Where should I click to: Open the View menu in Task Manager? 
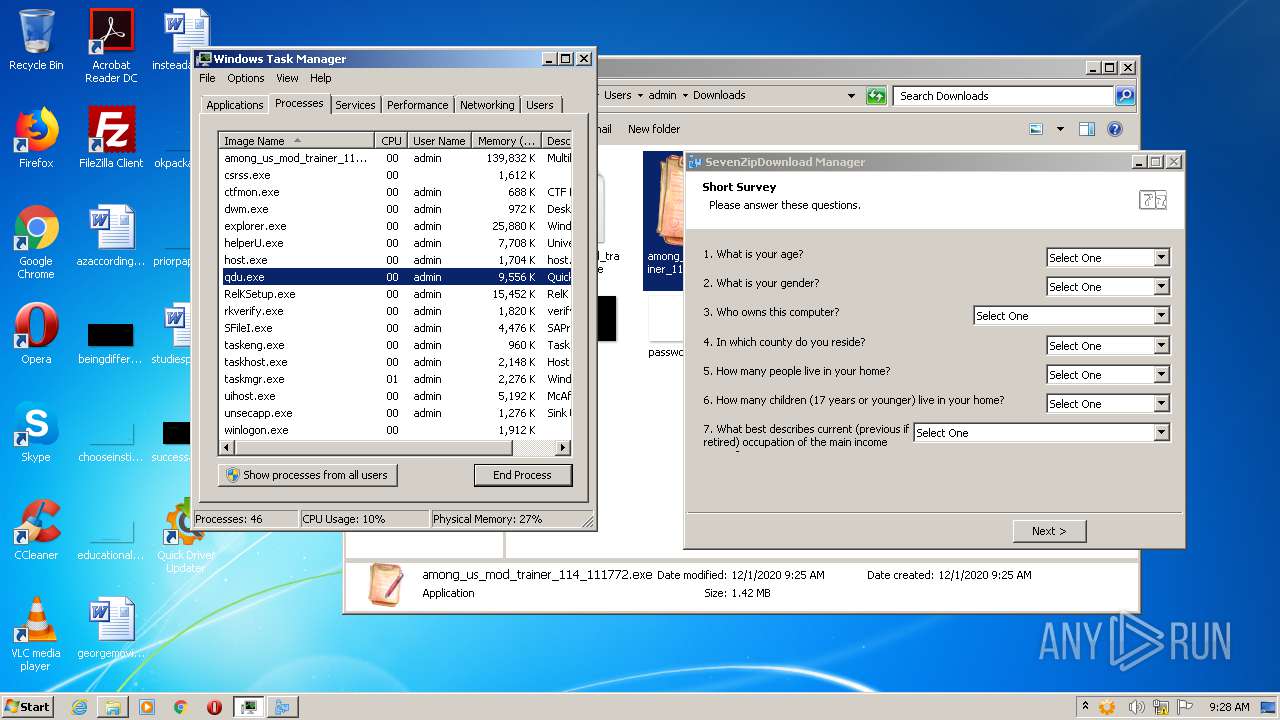tap(287, 78)
